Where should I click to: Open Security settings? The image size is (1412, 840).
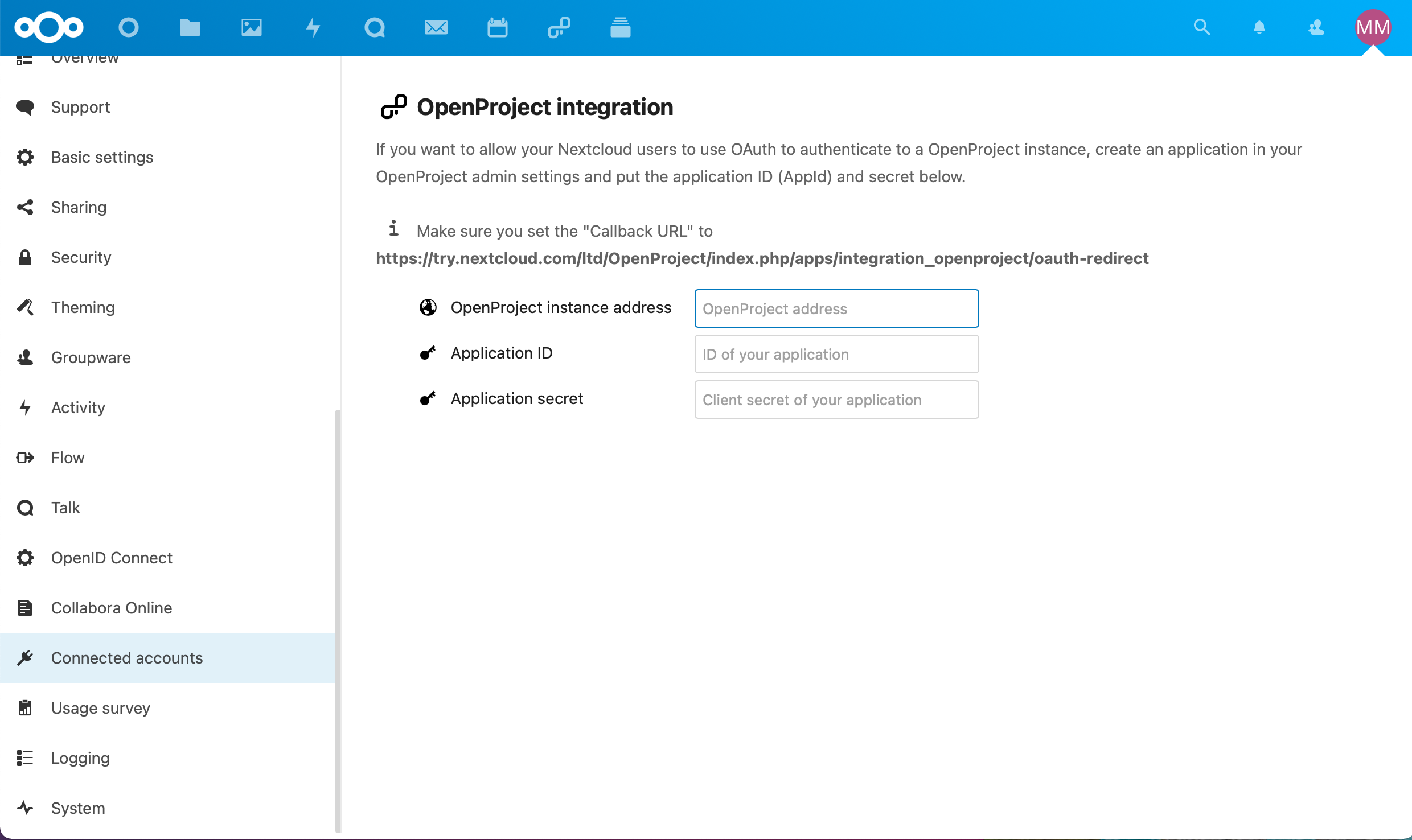tap(167, 257)
